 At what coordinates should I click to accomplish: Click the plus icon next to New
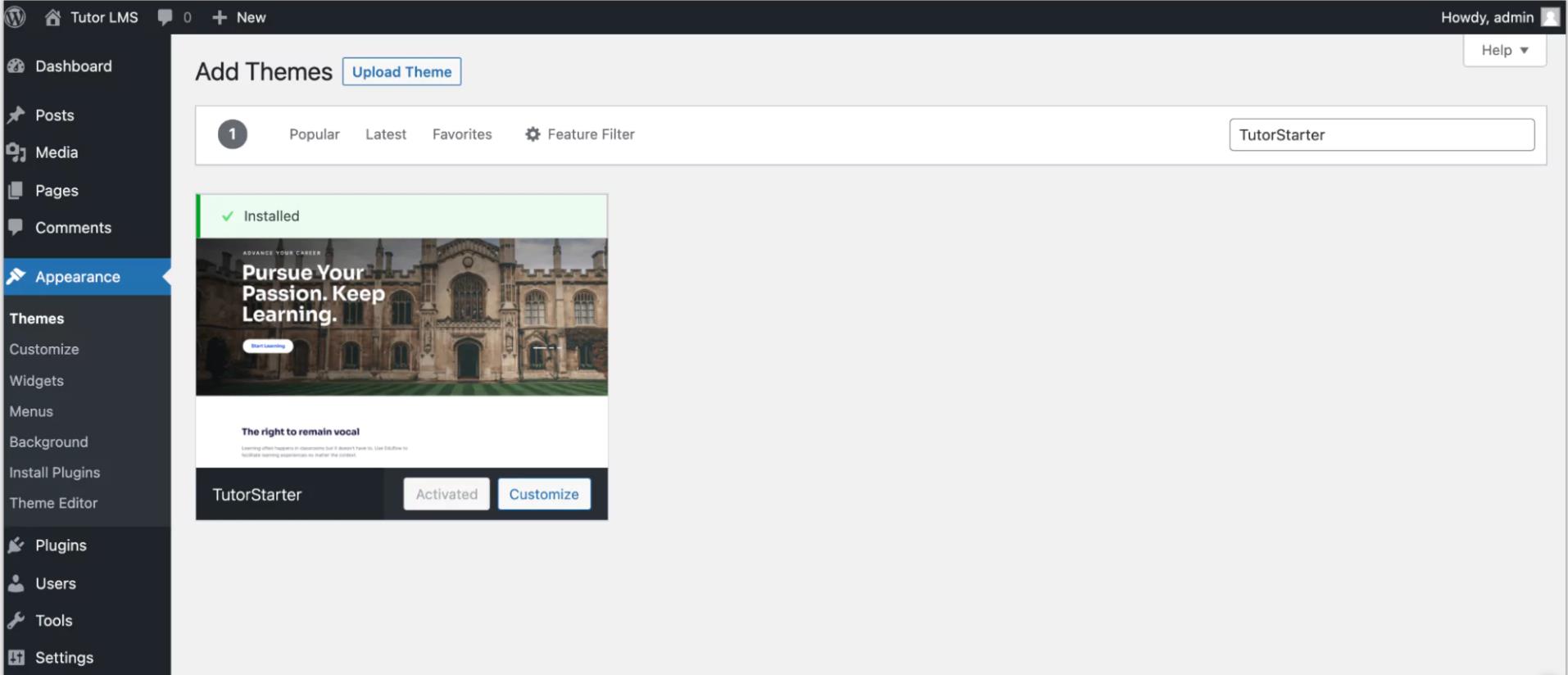click(x=219, y=17)
